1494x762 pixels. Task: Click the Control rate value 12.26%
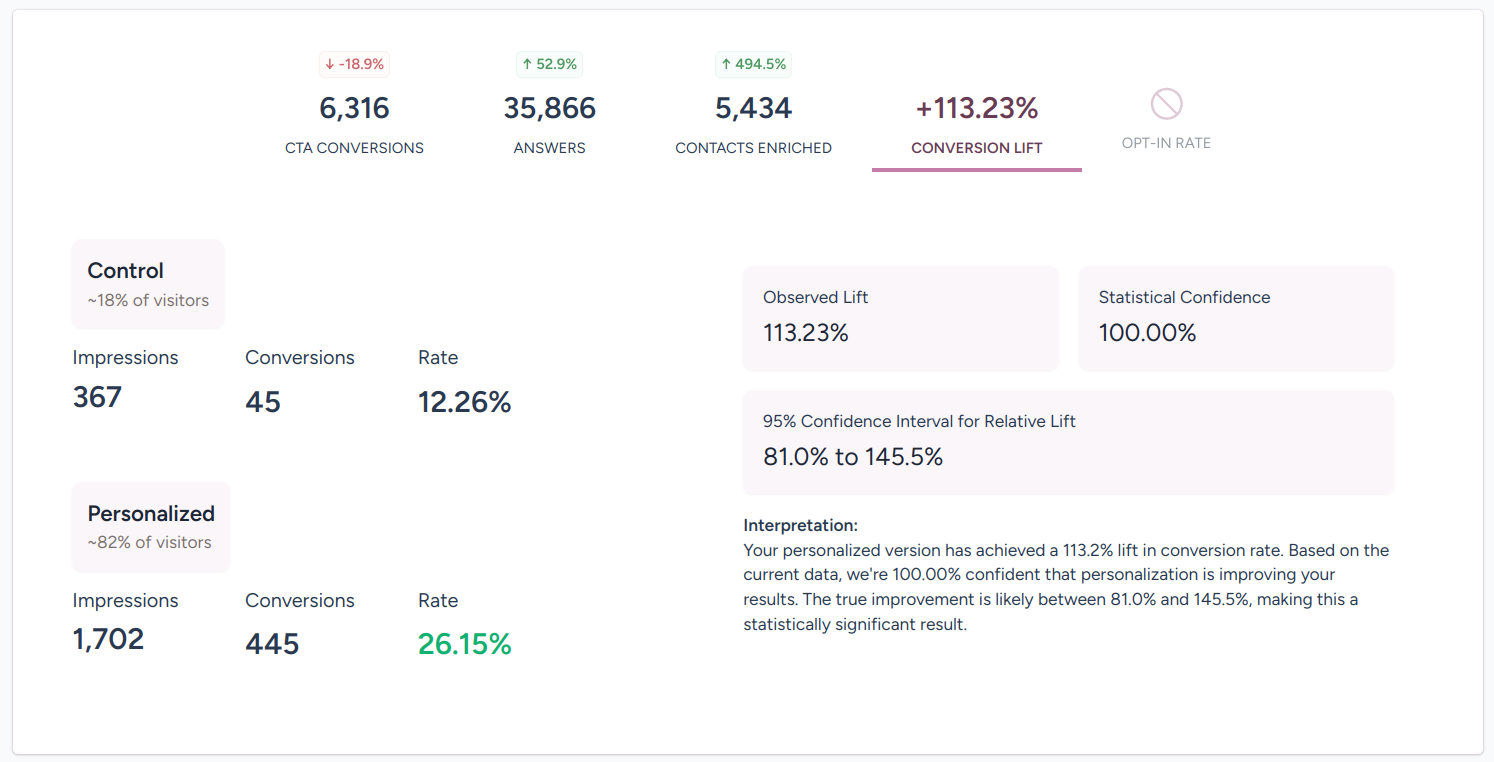pos(464,402)
